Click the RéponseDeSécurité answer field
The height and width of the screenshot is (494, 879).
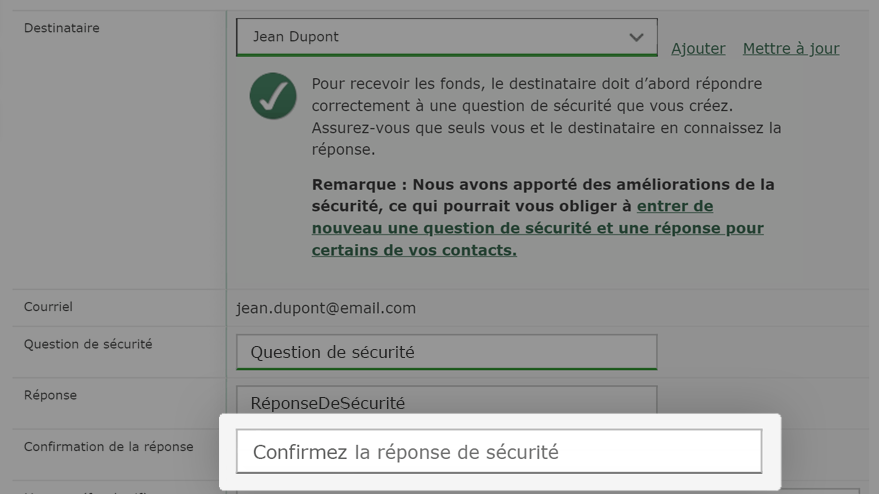(x=446, y=401)
